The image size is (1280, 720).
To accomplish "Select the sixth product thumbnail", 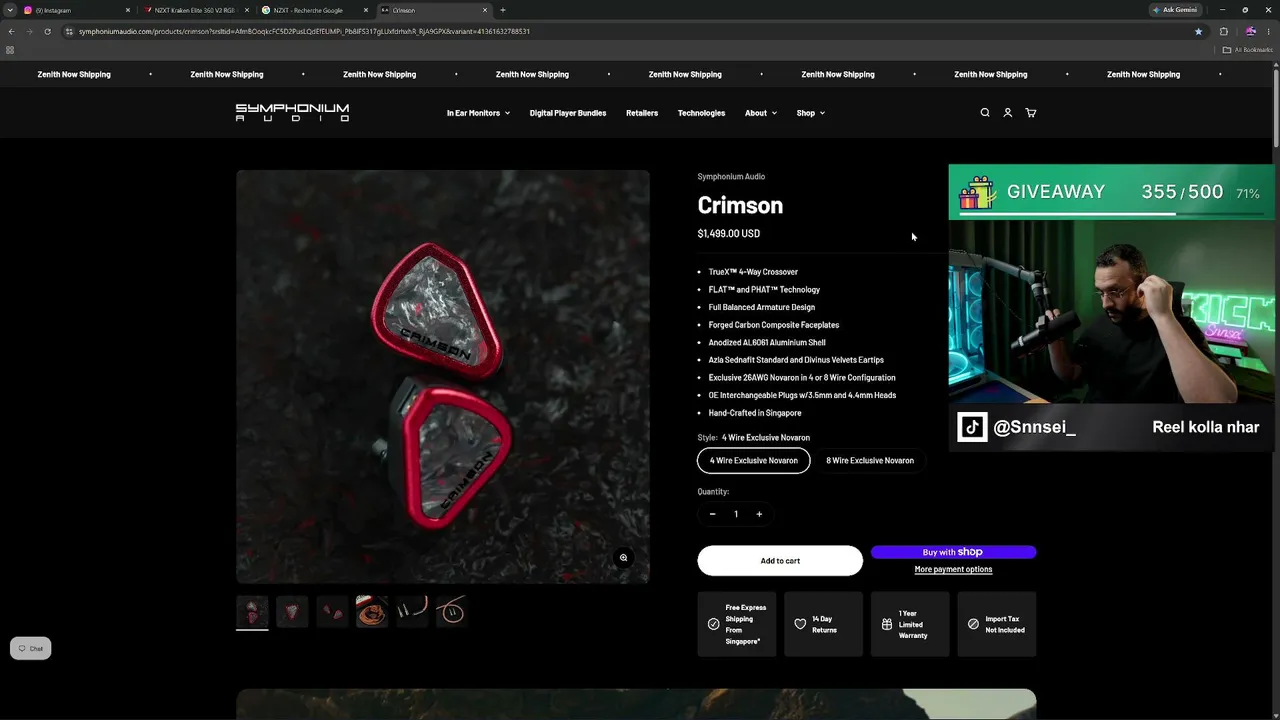I will 452,611.
